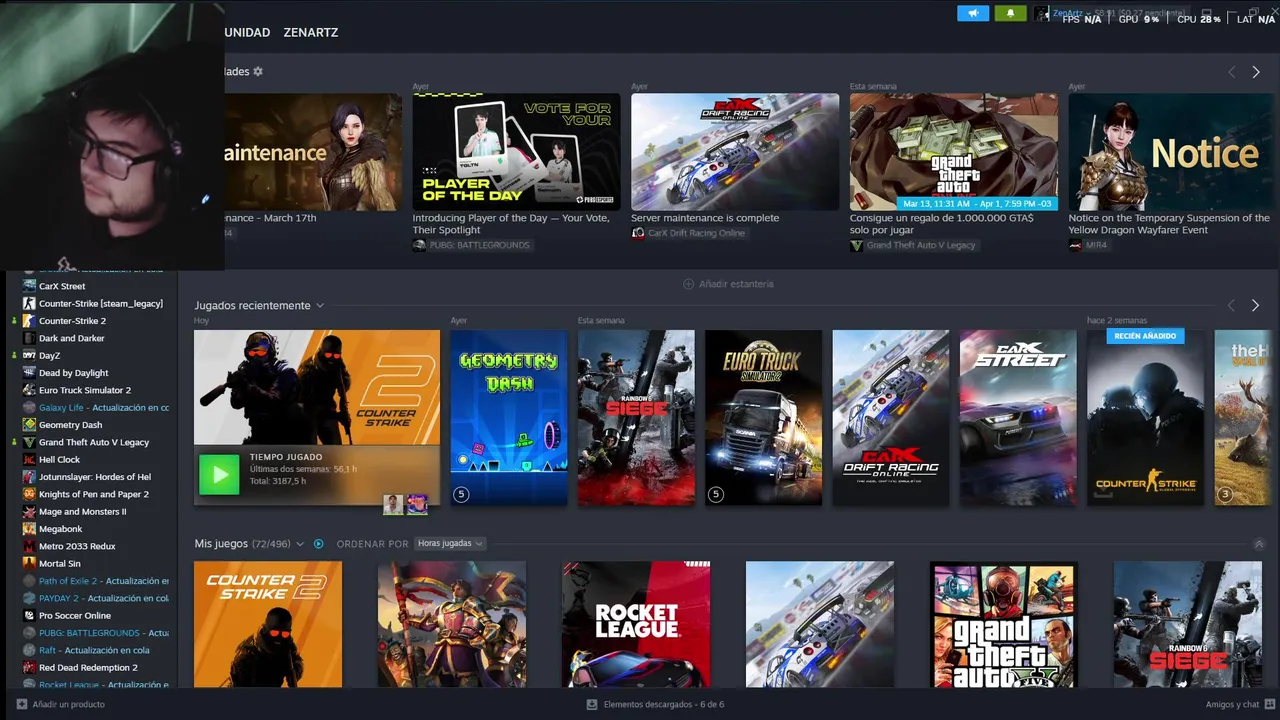Viewport: 1280px width, 720px height.
Task: Click Añadir un producto
Action: pyautogui.click(x=60, y=704)
